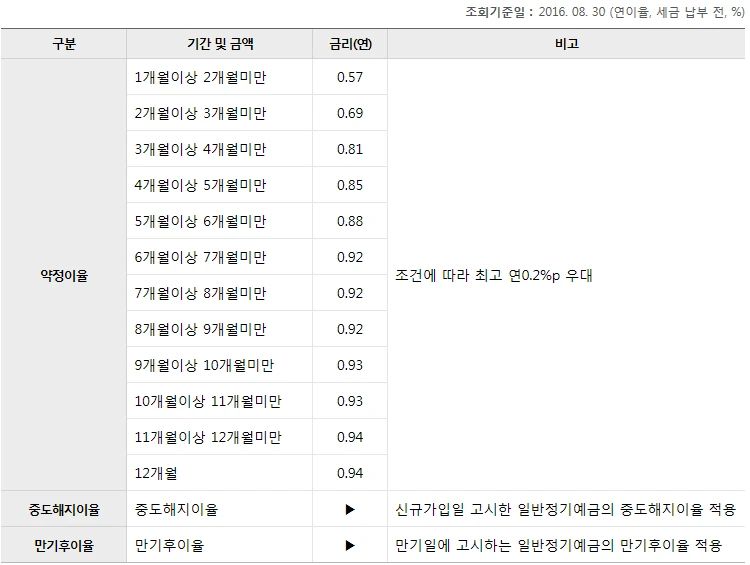This screenshot has height=565, width=750.
Task: Select the 0.81 rate value
Action: coord(350,149)
